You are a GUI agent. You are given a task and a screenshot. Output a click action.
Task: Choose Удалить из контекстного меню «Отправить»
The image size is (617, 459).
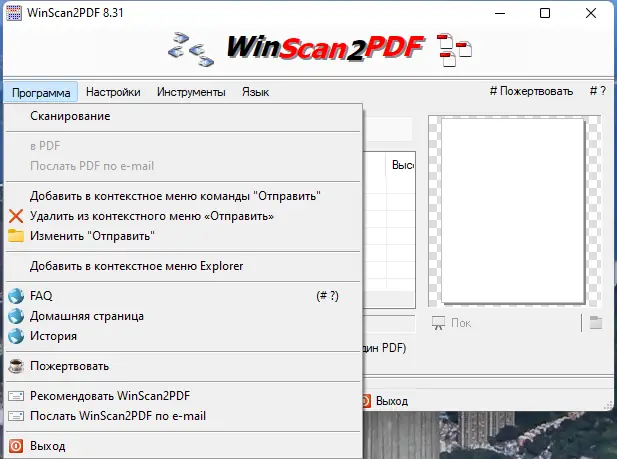point(183,216)
